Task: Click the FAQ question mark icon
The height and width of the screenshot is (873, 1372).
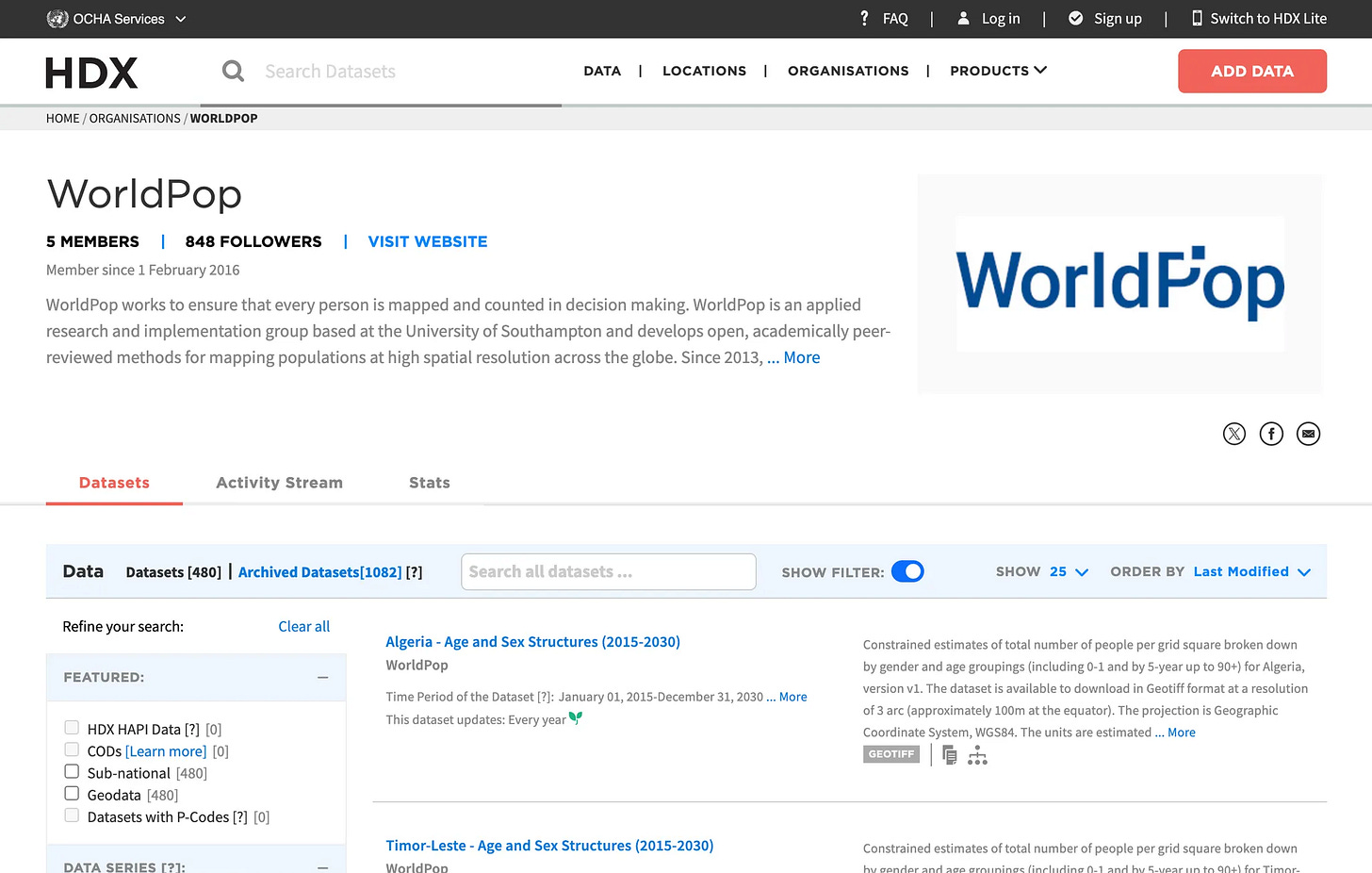Action: click(x=864, y=18)
